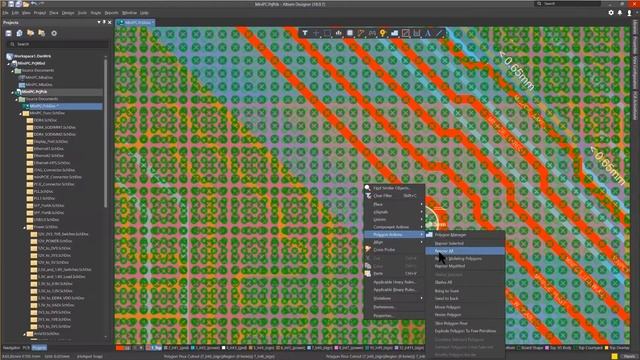Choose Shelve All in the polygon submenu
This screenshot has width=640, height=360.
click(x=465, y=282)
